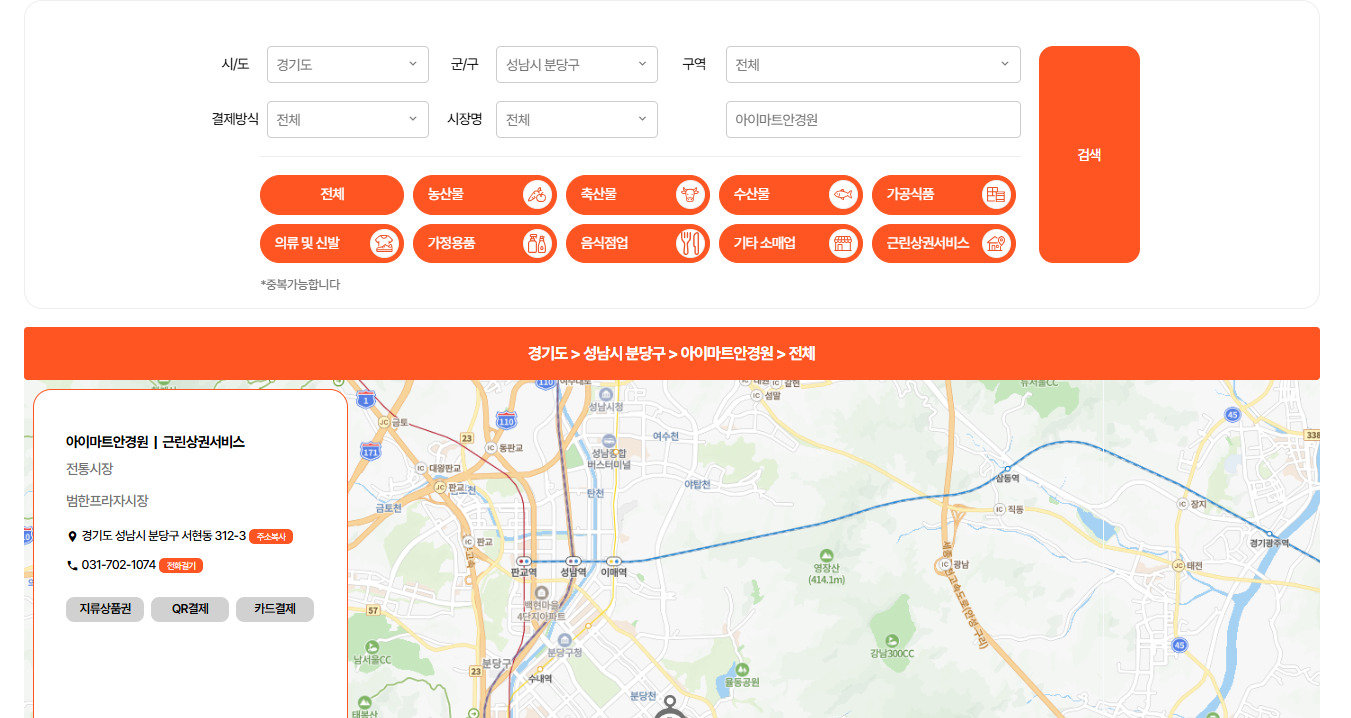Click 분당구청 marker on the map
1351x718 pixels.
point(565,645)
